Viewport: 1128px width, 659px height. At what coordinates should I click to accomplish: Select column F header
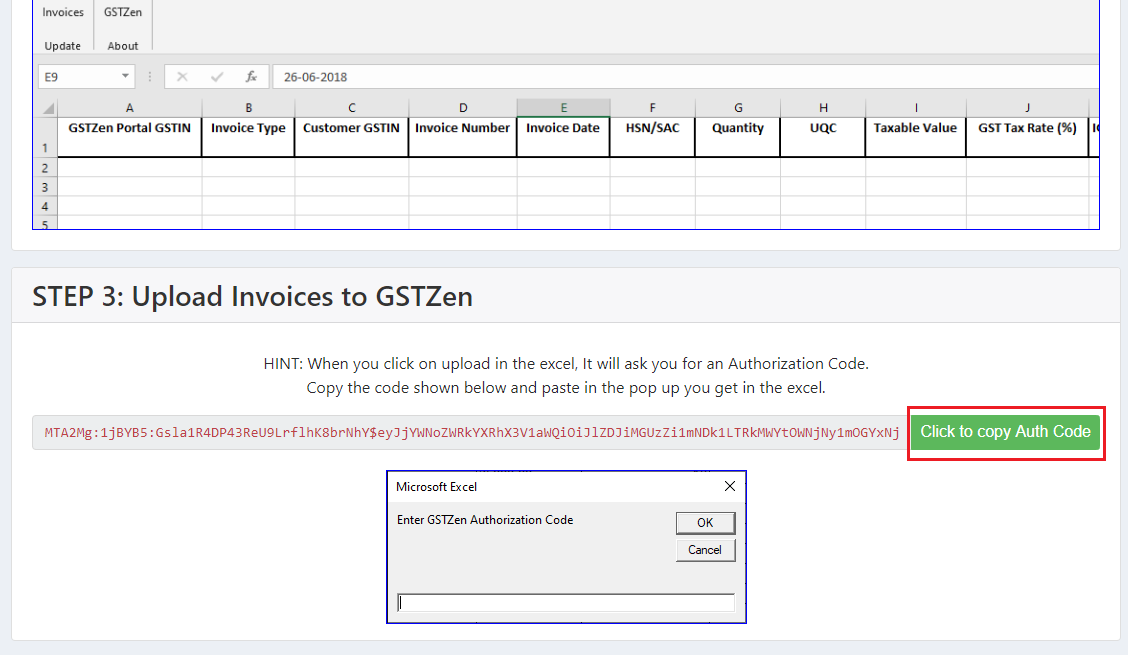click(652, 108)
